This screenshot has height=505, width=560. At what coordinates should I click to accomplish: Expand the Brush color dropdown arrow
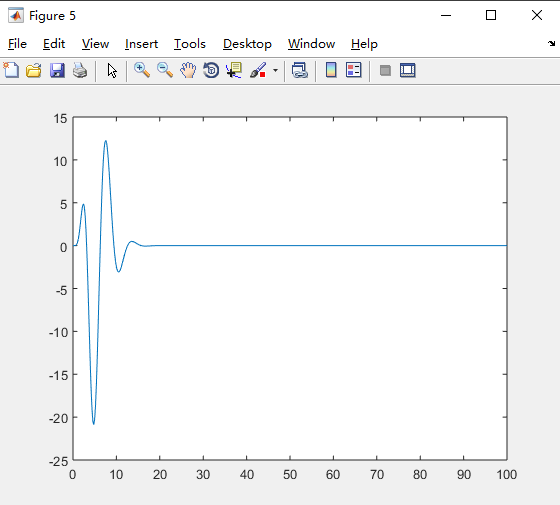[275, 70]
